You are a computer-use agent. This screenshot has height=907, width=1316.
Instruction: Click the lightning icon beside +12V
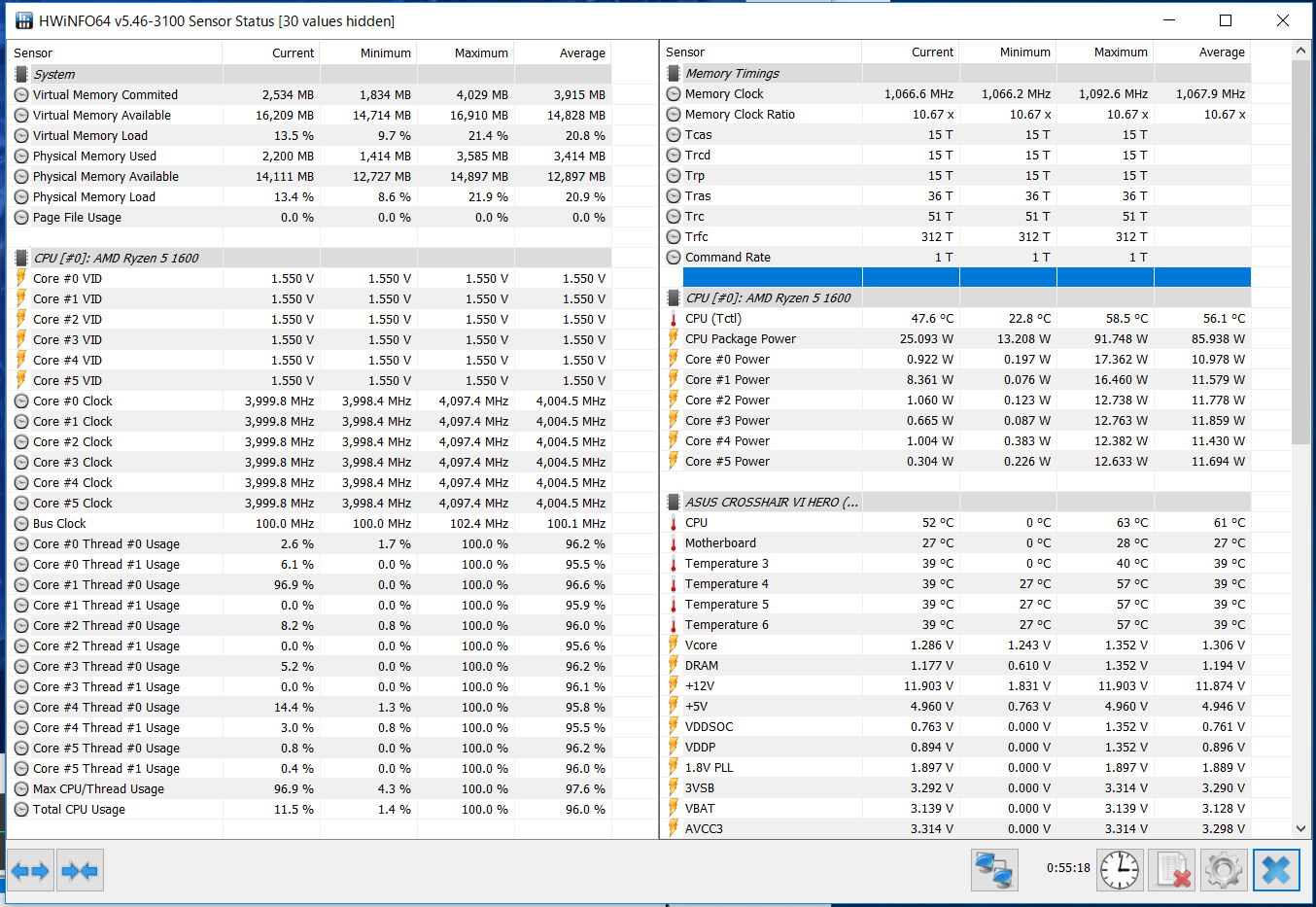pyautogui.click(x=673, y=685)
